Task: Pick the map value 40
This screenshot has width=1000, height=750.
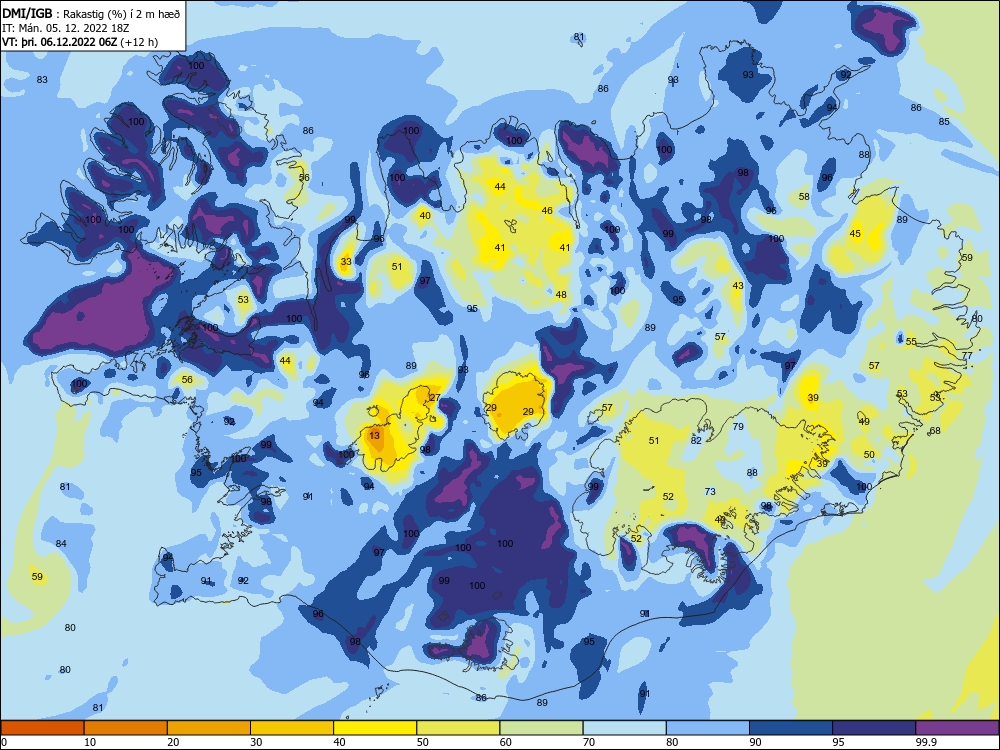Action: tap(425, 216)
